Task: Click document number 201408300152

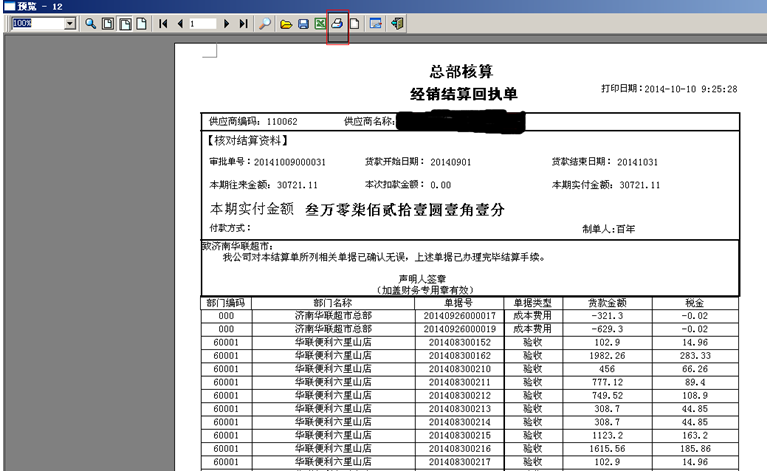Action: coord(460,342)
